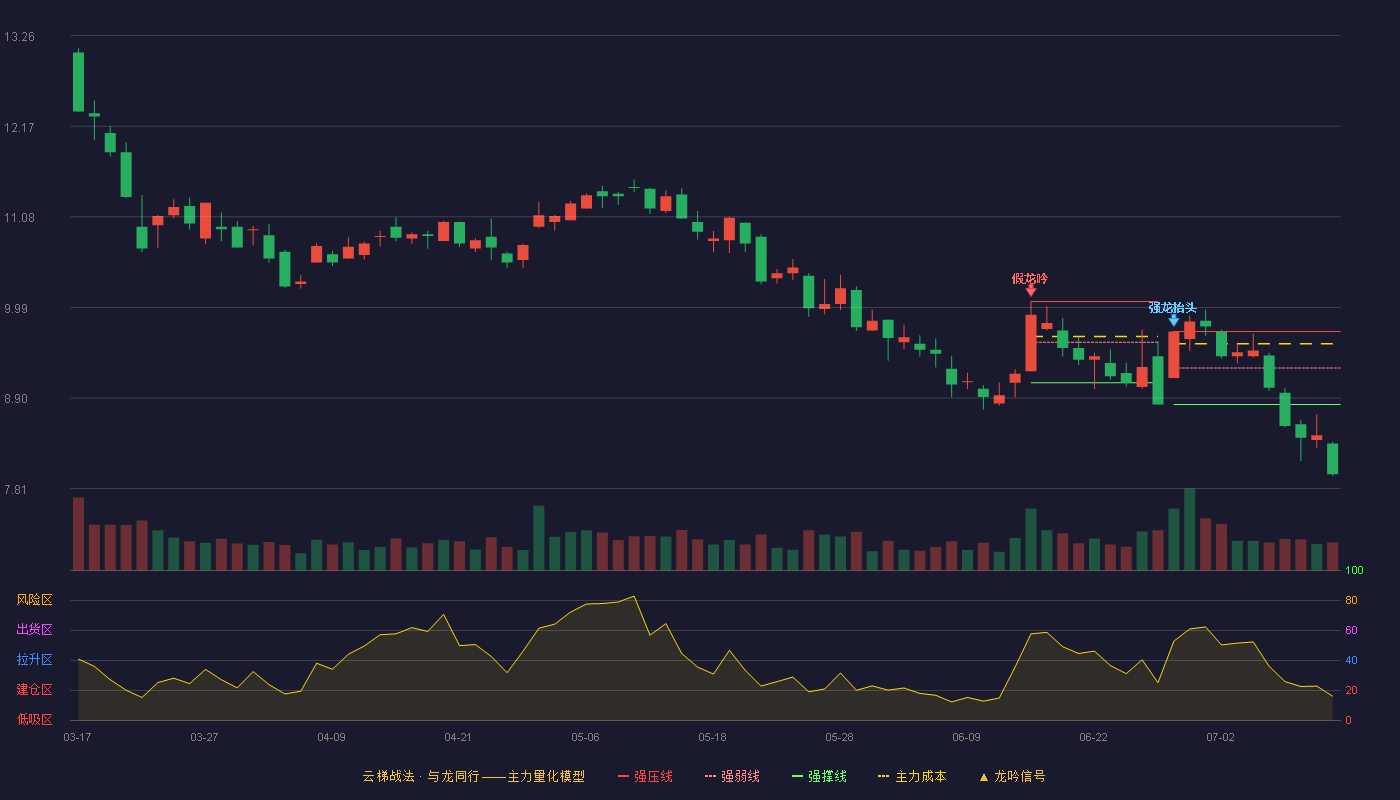Screen dimensions: 1400x800
Task: Click the red 假龙吟 arrow marker
Action: (x=1030, y=291)
